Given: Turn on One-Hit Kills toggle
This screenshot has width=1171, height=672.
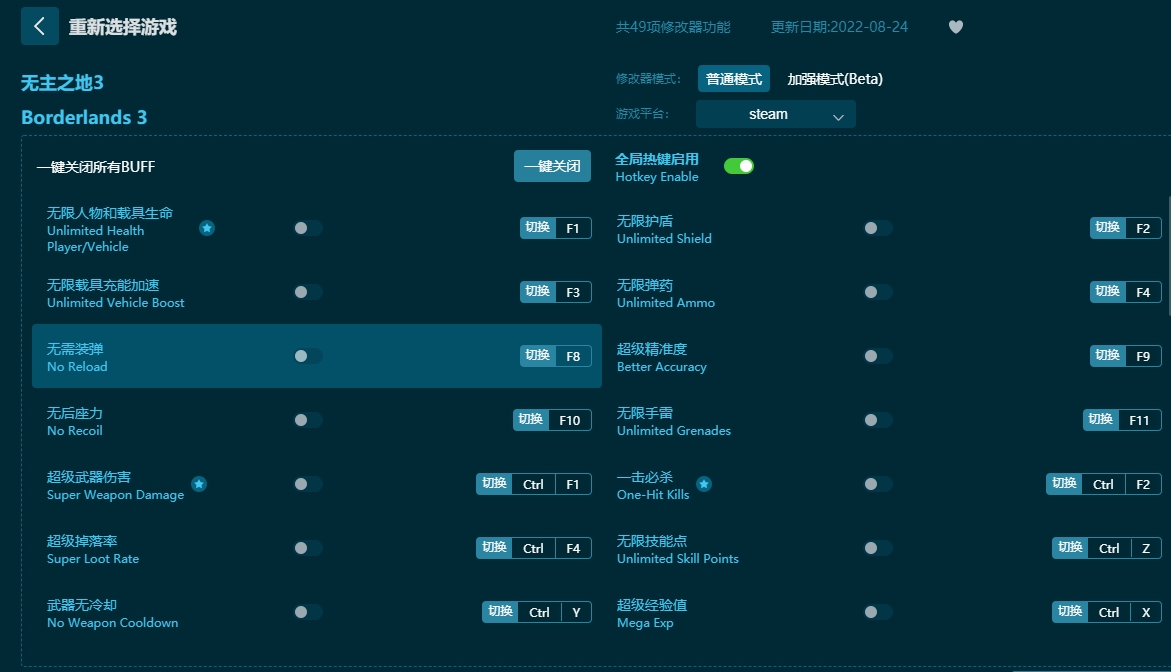Looking at the screenshot, I should pyautogui.click(x=878, y=484).
